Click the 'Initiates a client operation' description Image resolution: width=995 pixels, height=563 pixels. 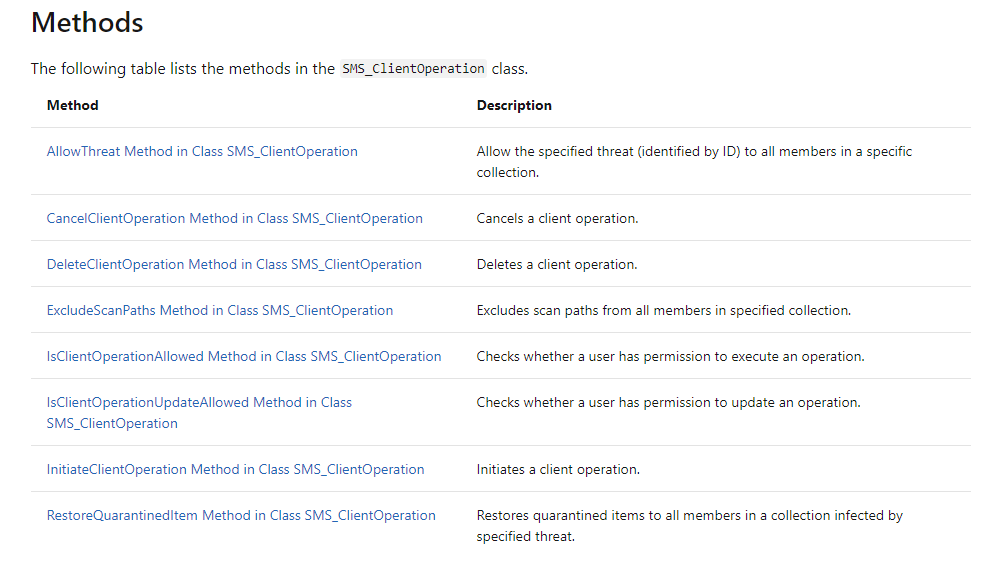click(558, 470)
